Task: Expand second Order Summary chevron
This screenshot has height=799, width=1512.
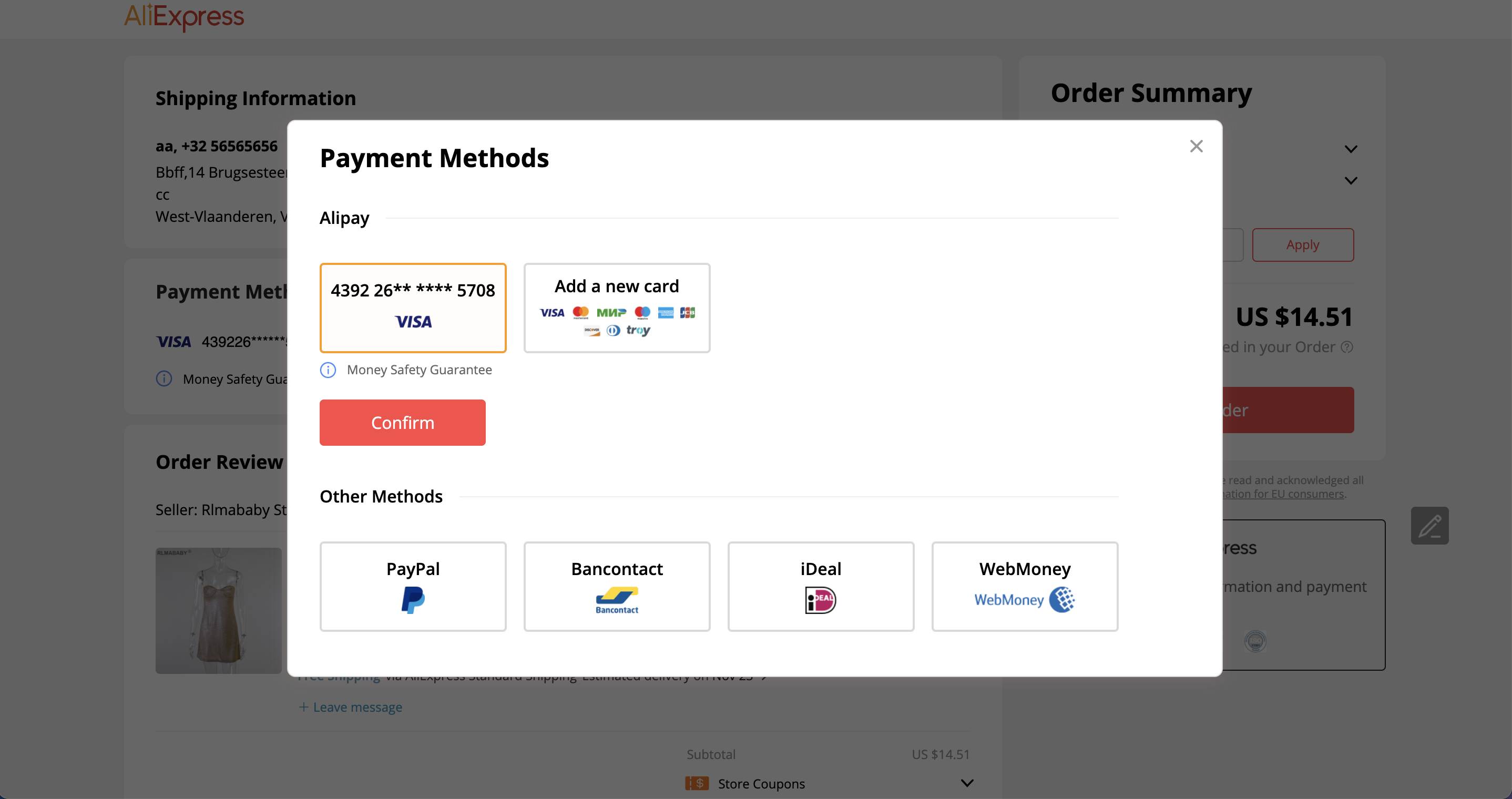Action: [x=1351, y=181]
